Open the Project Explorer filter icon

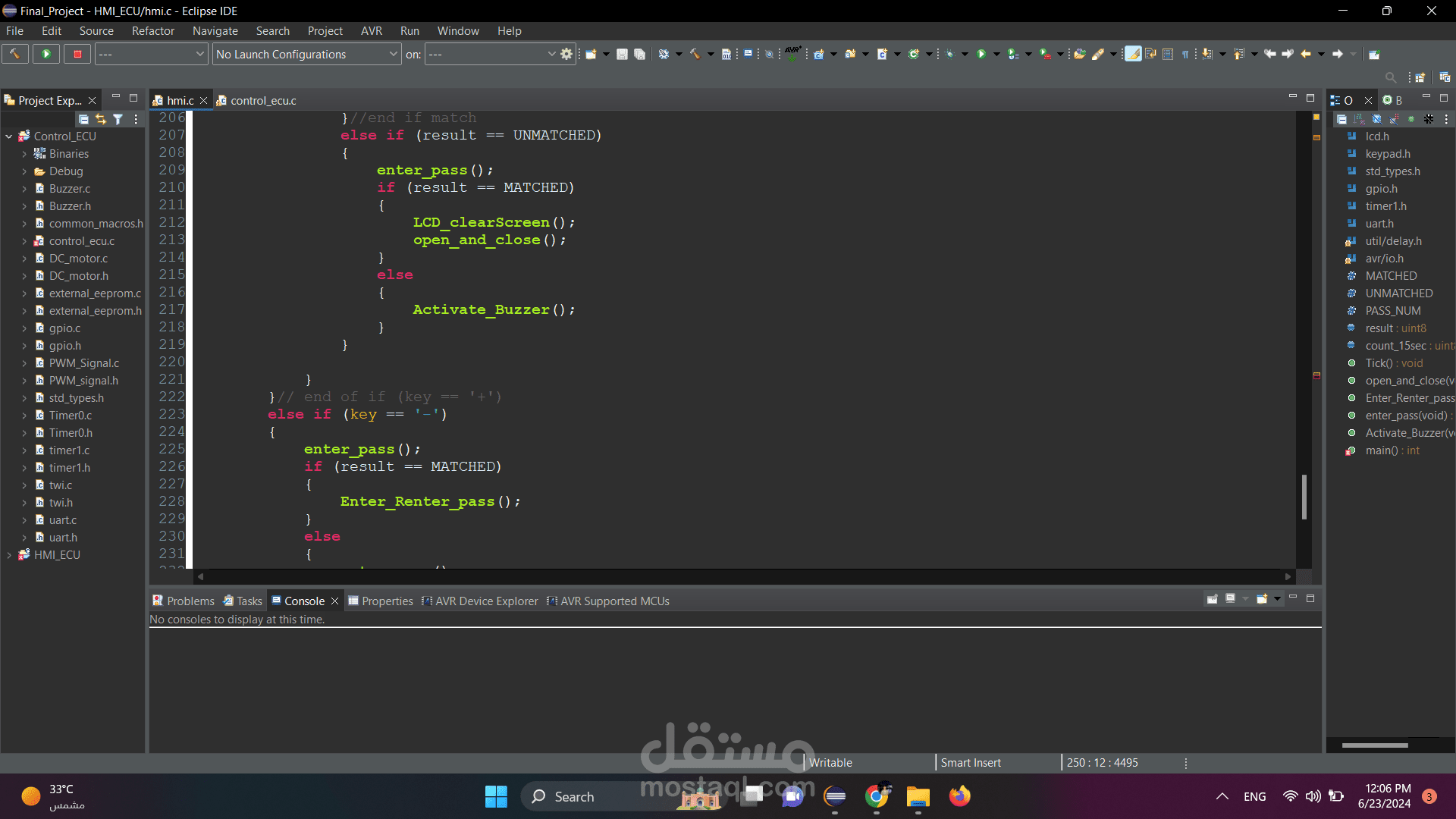(x=118, y=119)
